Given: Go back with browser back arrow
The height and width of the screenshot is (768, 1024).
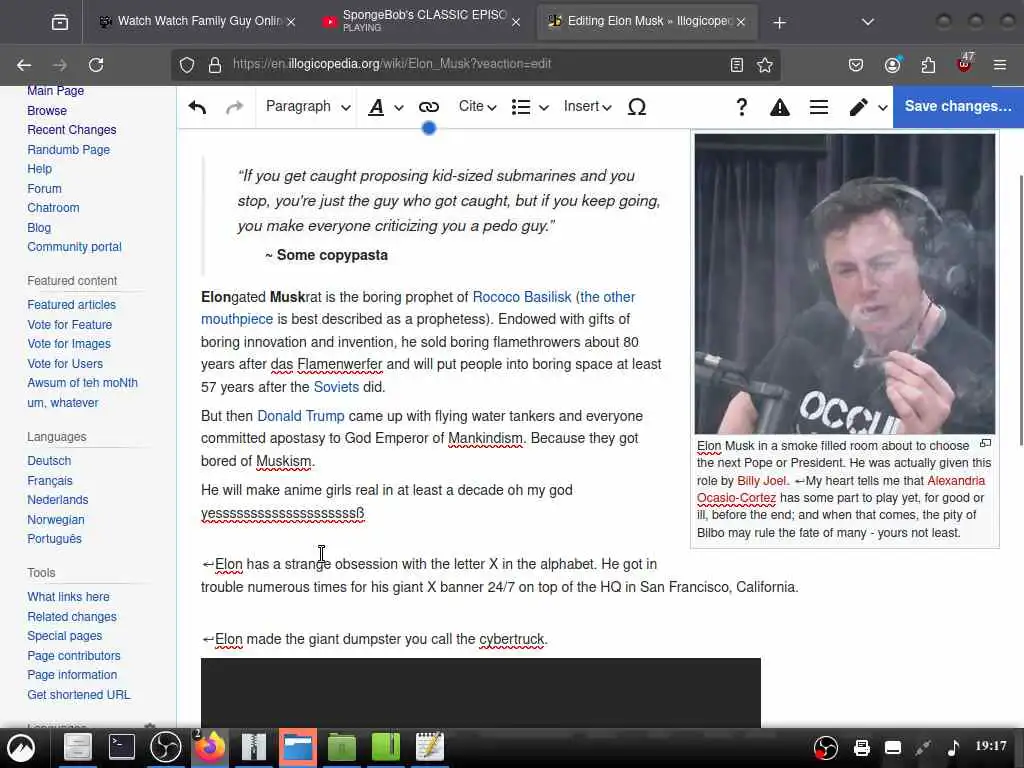Looking at the screenshot, I should 24,65.
